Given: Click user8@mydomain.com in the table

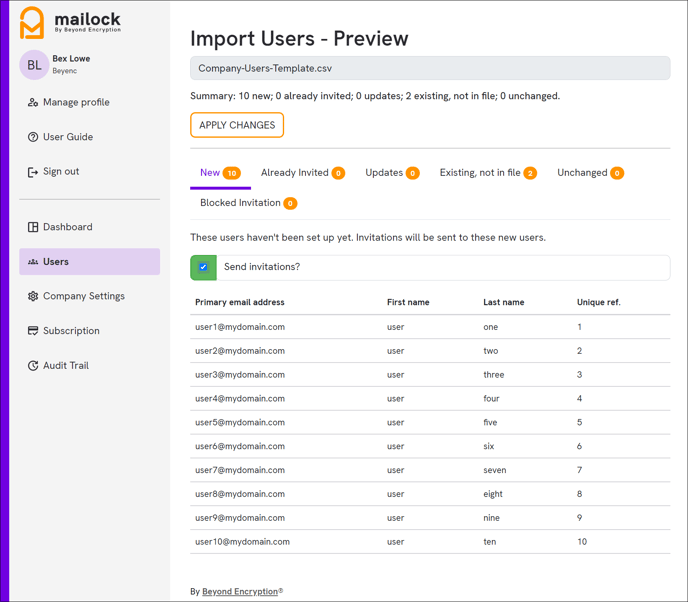Looking at the screenshot, I should pyautogui.click(x=240, y=494).
